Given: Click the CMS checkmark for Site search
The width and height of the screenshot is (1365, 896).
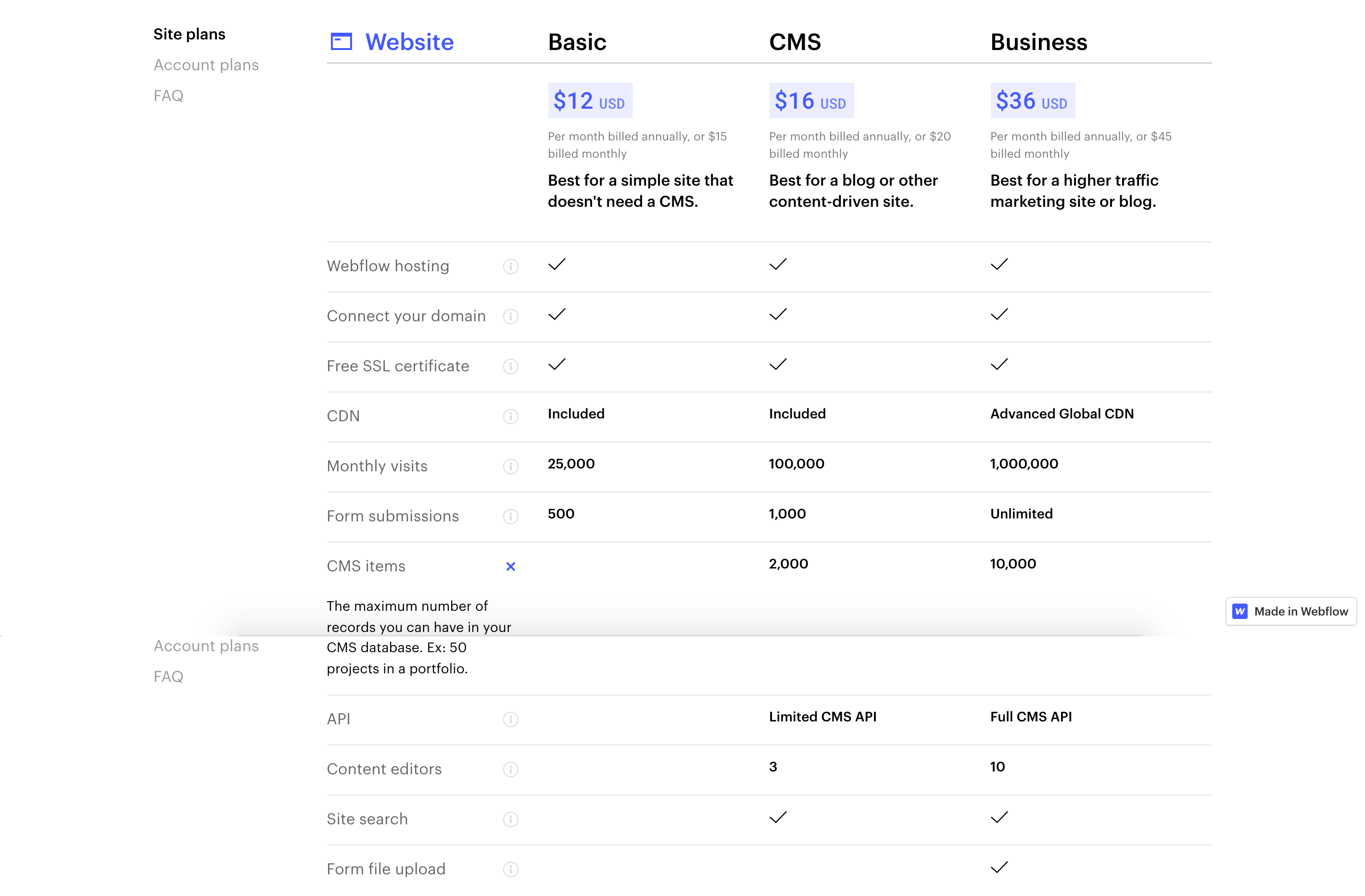Looking at the screenshot, I should pyautogui.click(x=778, y=818).
